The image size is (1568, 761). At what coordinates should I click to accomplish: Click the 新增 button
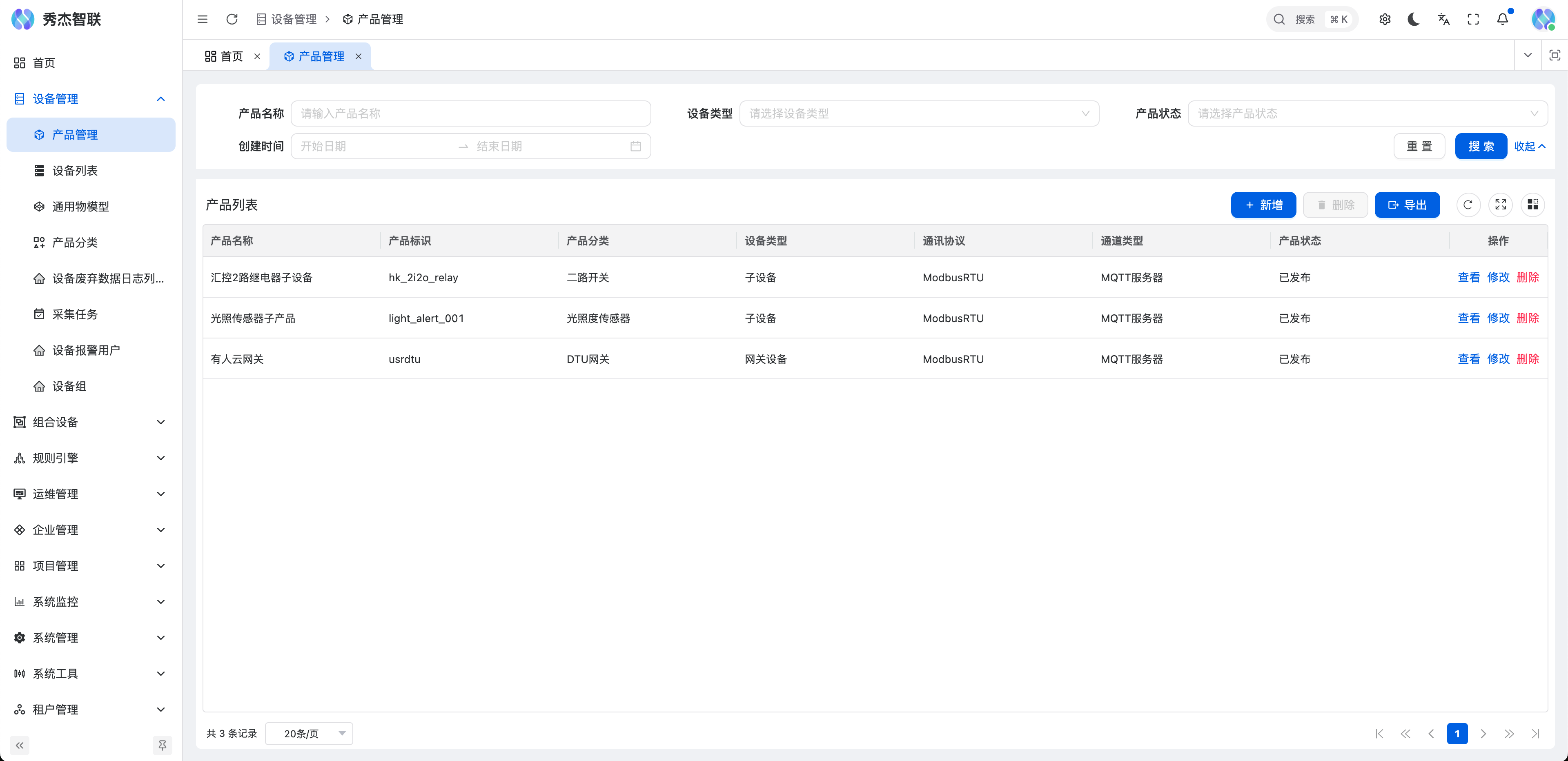[1263, 205]
